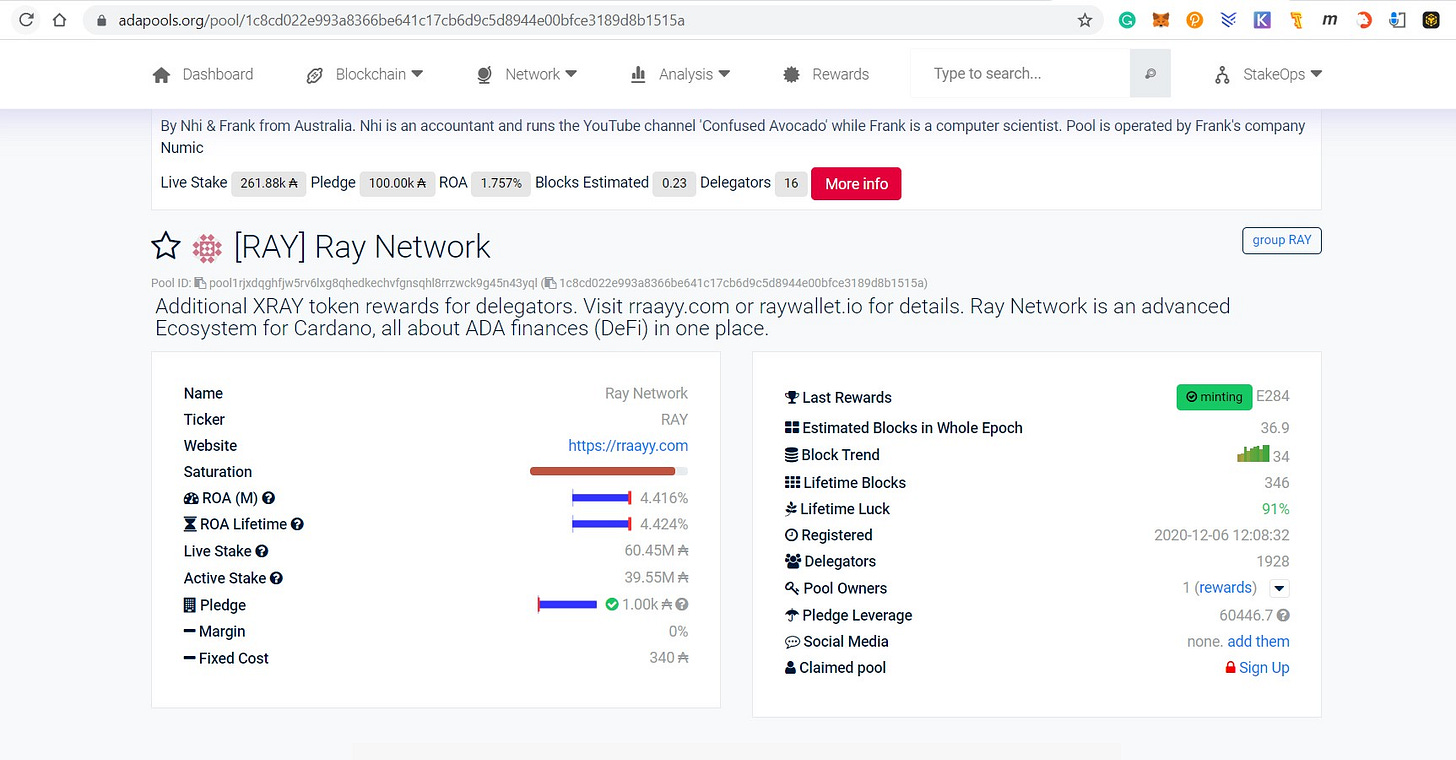Click add them social media link
The image size is (1456, 760).
click(x=1258, y=641)
